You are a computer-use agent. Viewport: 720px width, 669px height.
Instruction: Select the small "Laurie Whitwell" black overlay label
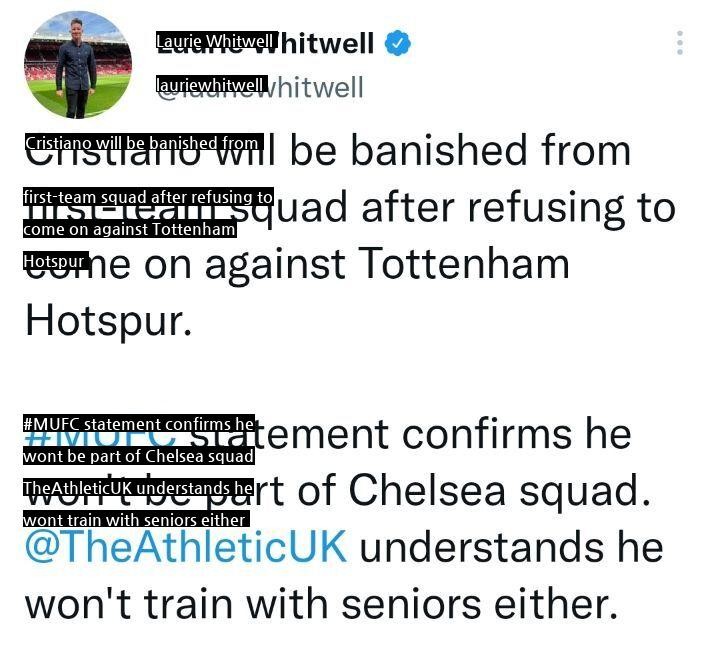coord(215,41)
